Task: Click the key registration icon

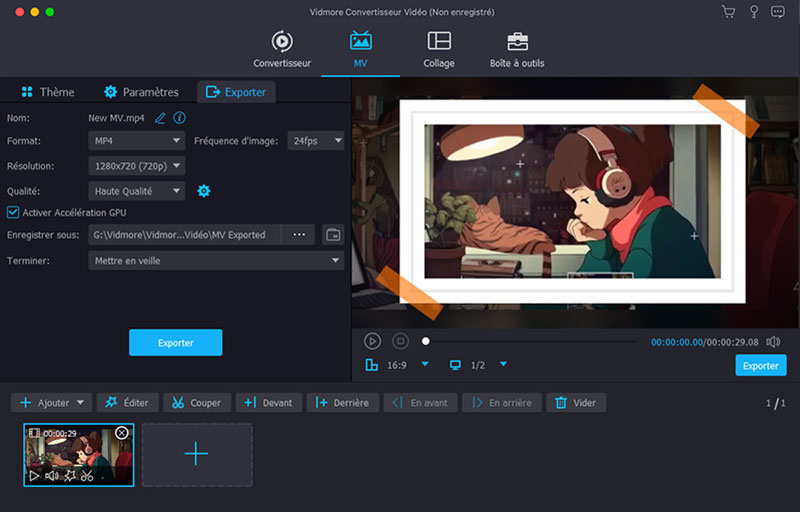Action: click(x=754, y=12)
